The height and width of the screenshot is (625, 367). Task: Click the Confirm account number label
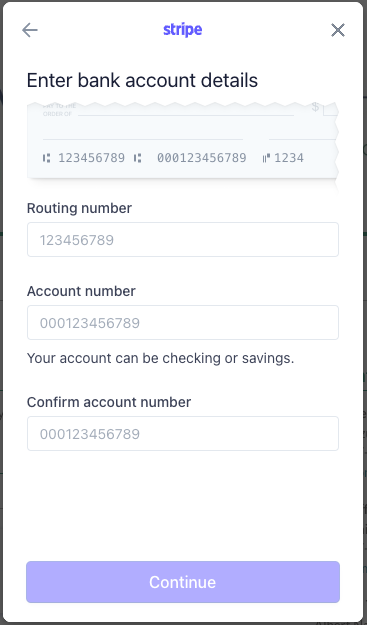[109, 402]
